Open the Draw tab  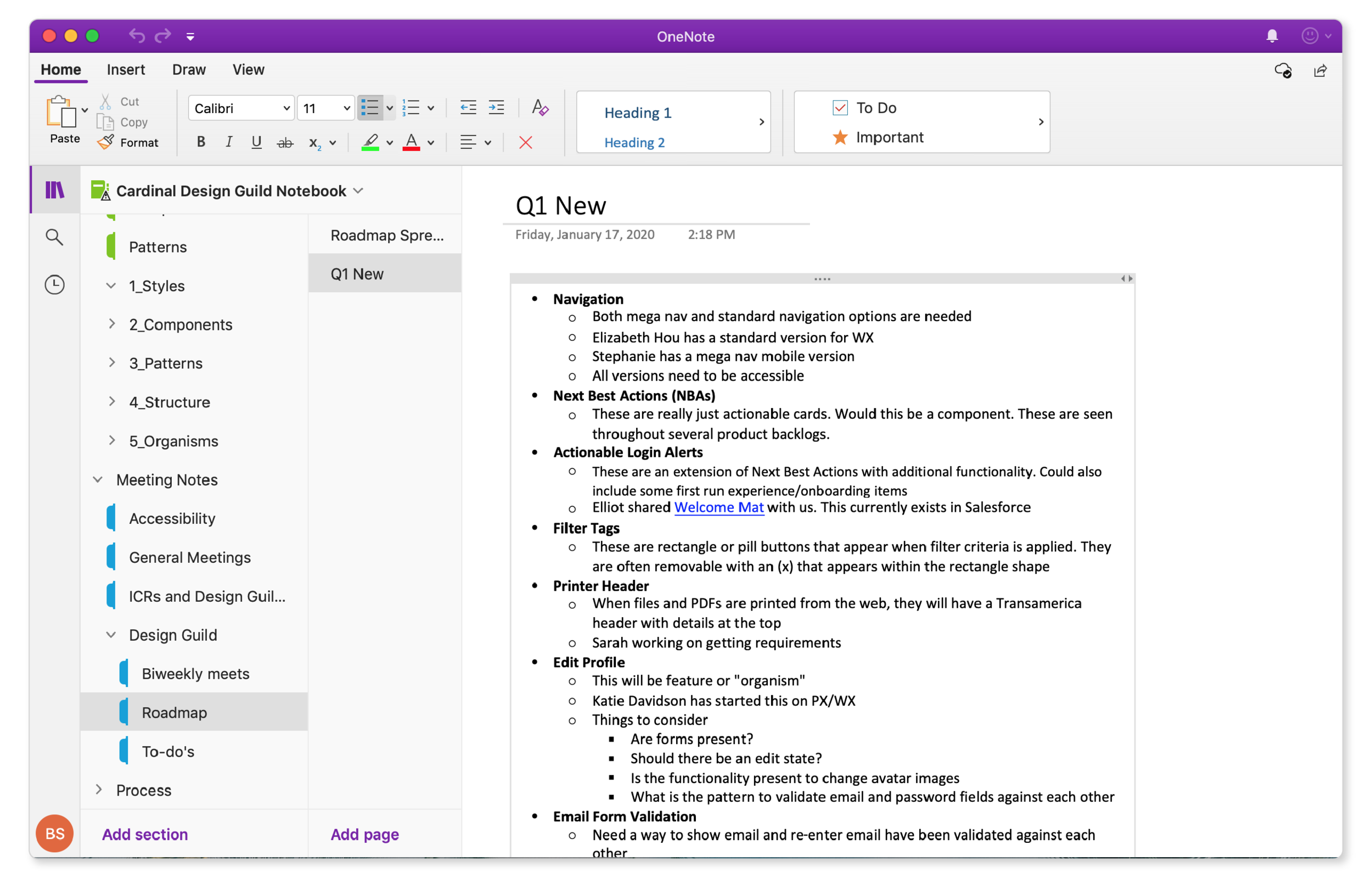(x=189, y=70)
